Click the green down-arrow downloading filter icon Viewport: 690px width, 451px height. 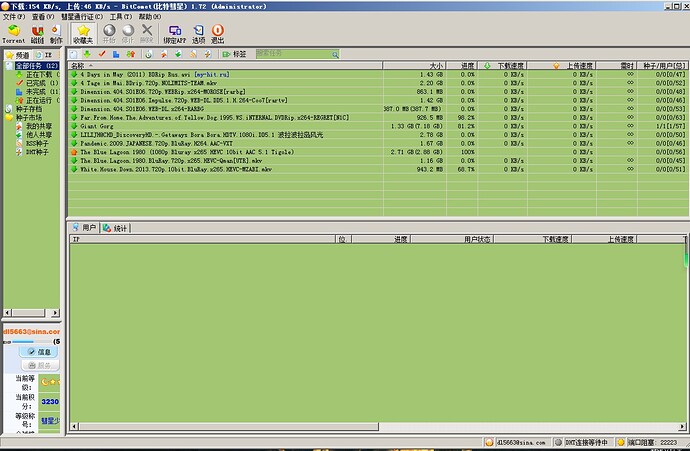(87, 54)
